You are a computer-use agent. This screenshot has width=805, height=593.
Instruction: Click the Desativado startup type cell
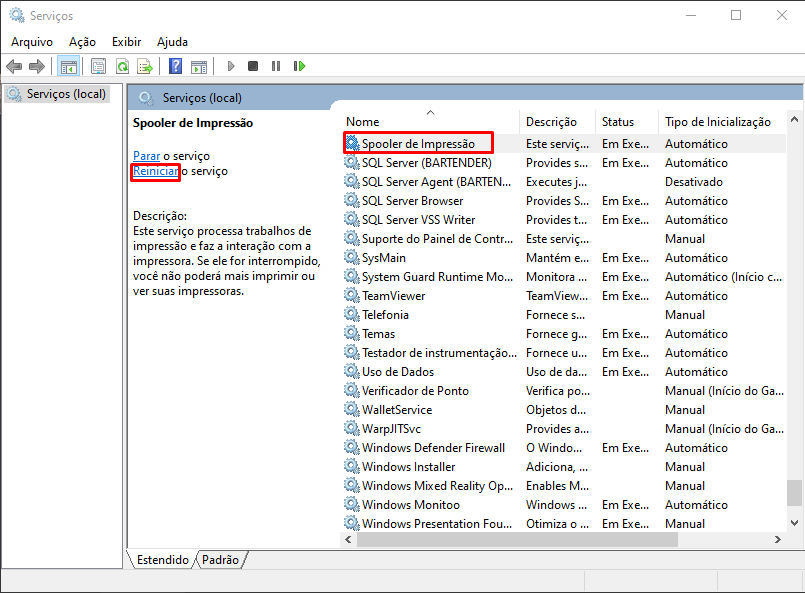pos(694,182)
